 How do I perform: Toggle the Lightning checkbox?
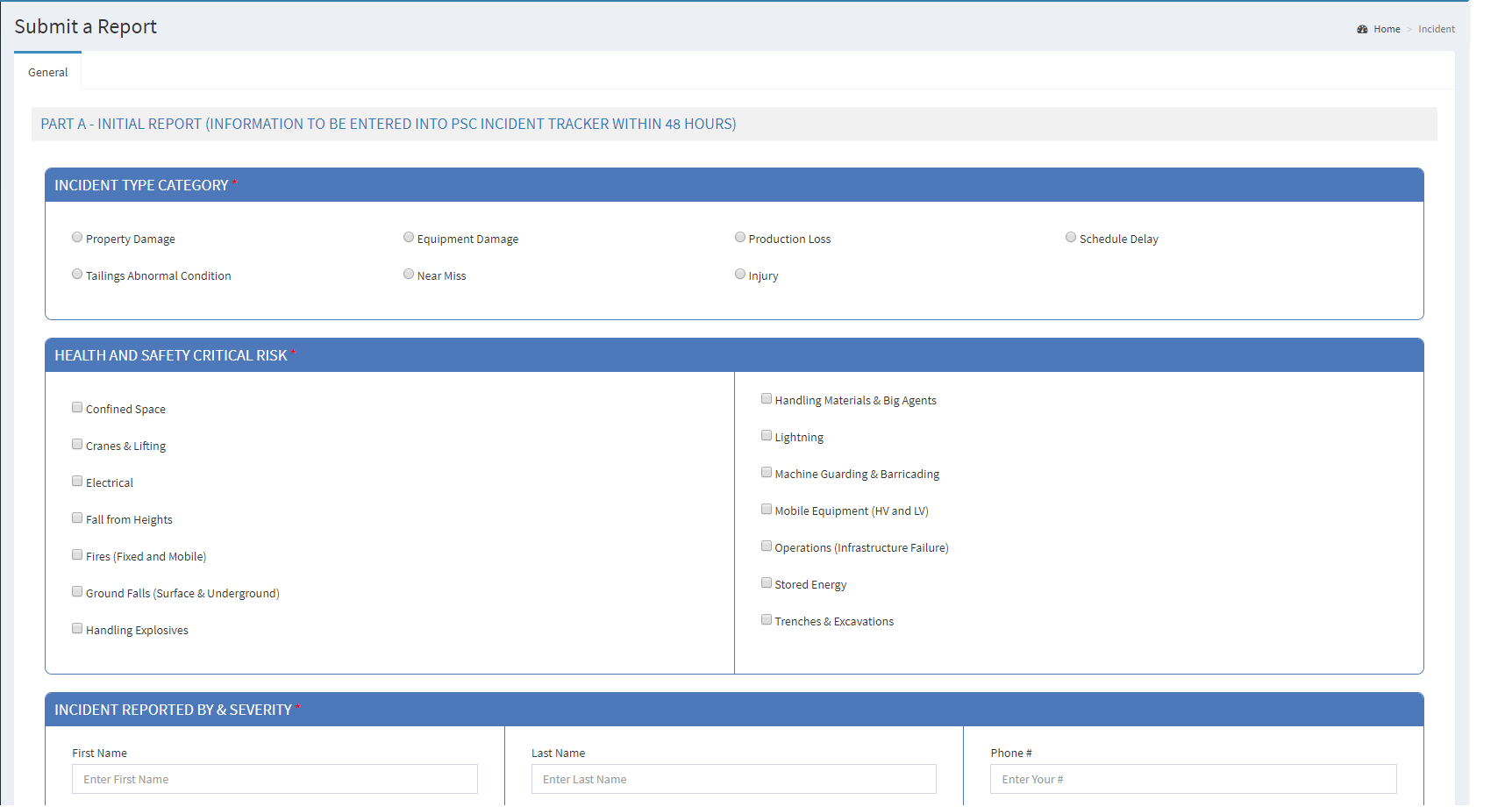(767, 436)
